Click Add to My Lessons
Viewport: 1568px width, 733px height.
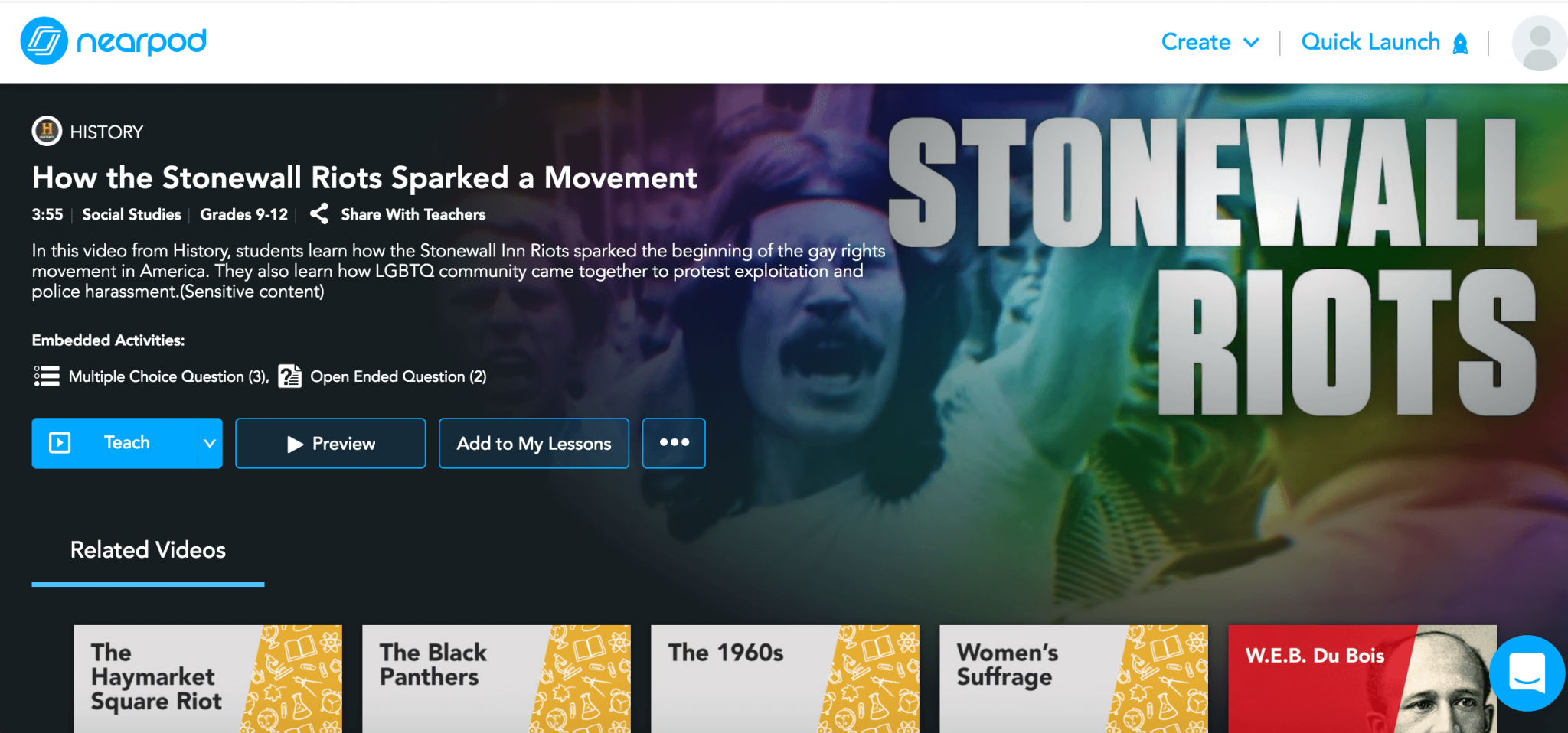534,443
